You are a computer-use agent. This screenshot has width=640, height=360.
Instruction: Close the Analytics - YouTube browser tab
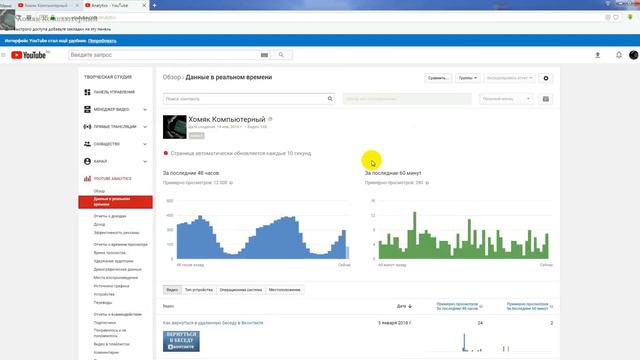tap(144, 5)
